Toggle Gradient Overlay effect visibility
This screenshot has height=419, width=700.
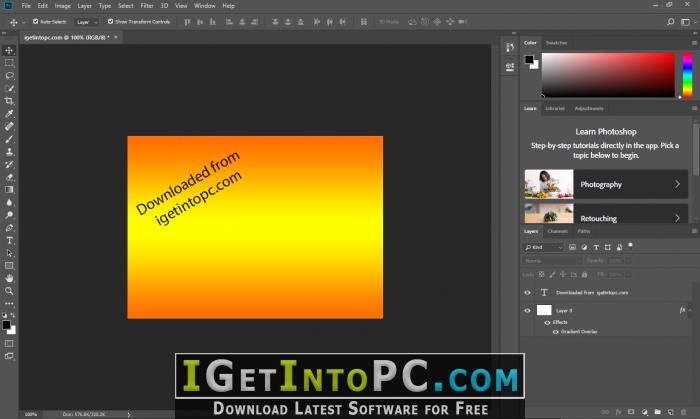[x=555, y=332]
